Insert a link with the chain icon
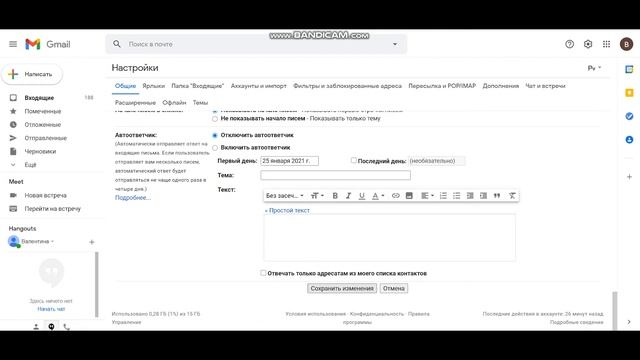 point(396,196)
